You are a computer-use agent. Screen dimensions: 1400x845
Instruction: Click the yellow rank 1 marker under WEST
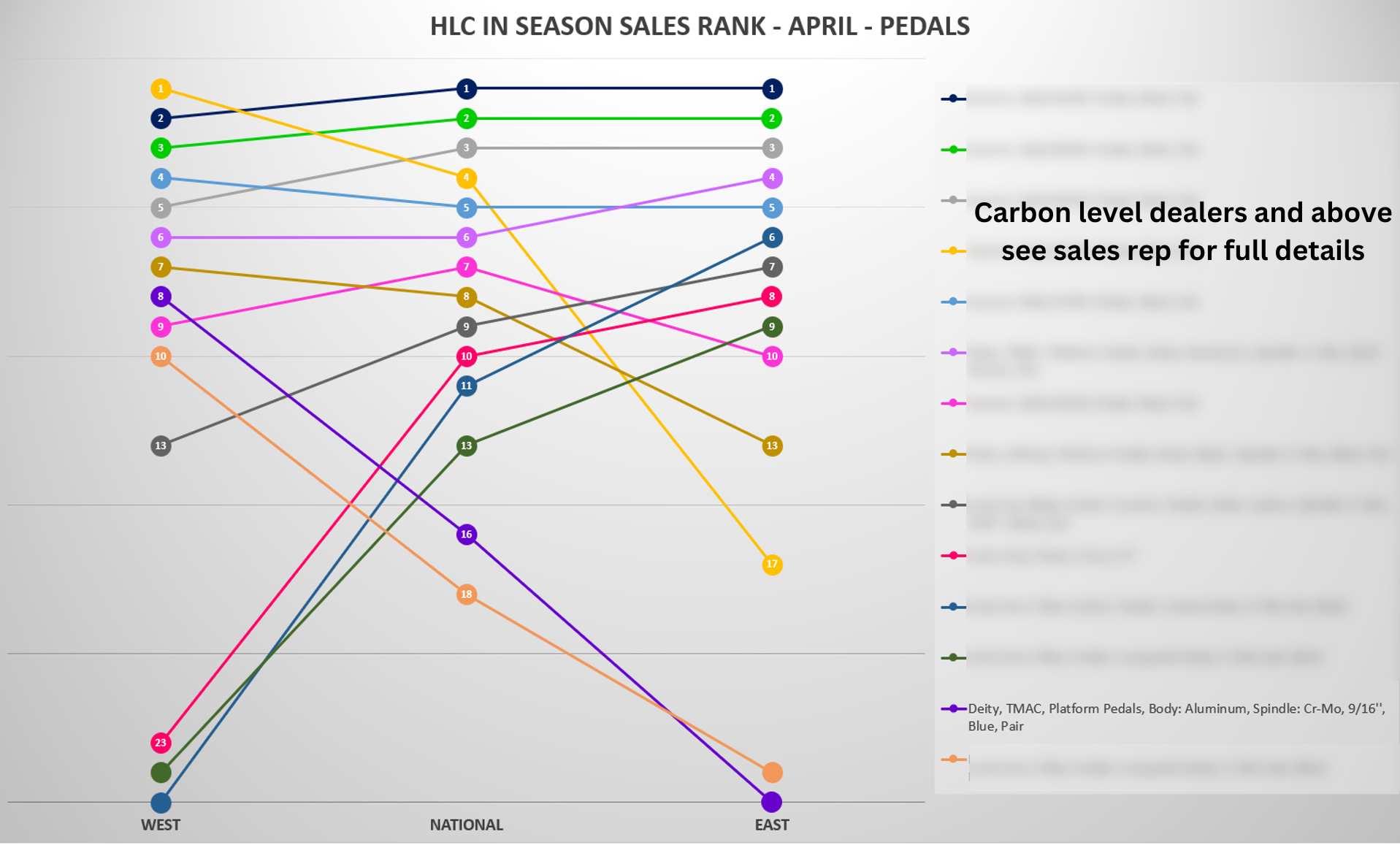[161, 89]
